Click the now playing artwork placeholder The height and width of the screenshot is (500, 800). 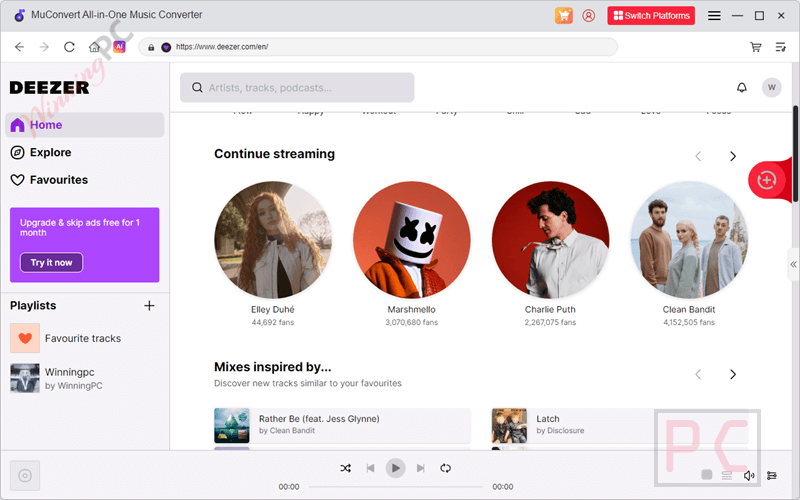point(25,476)
